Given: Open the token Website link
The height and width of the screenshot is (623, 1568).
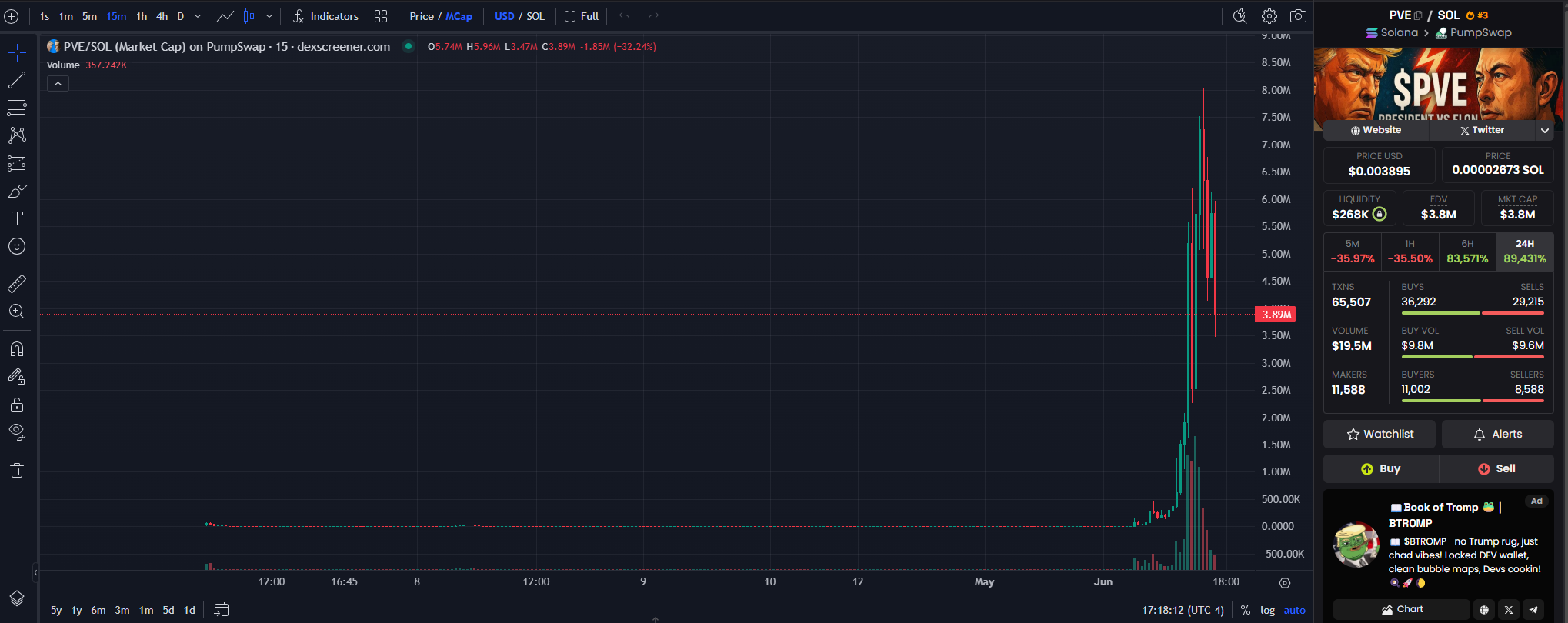Looking at the screenshot, I should [x=1376, y=130].
